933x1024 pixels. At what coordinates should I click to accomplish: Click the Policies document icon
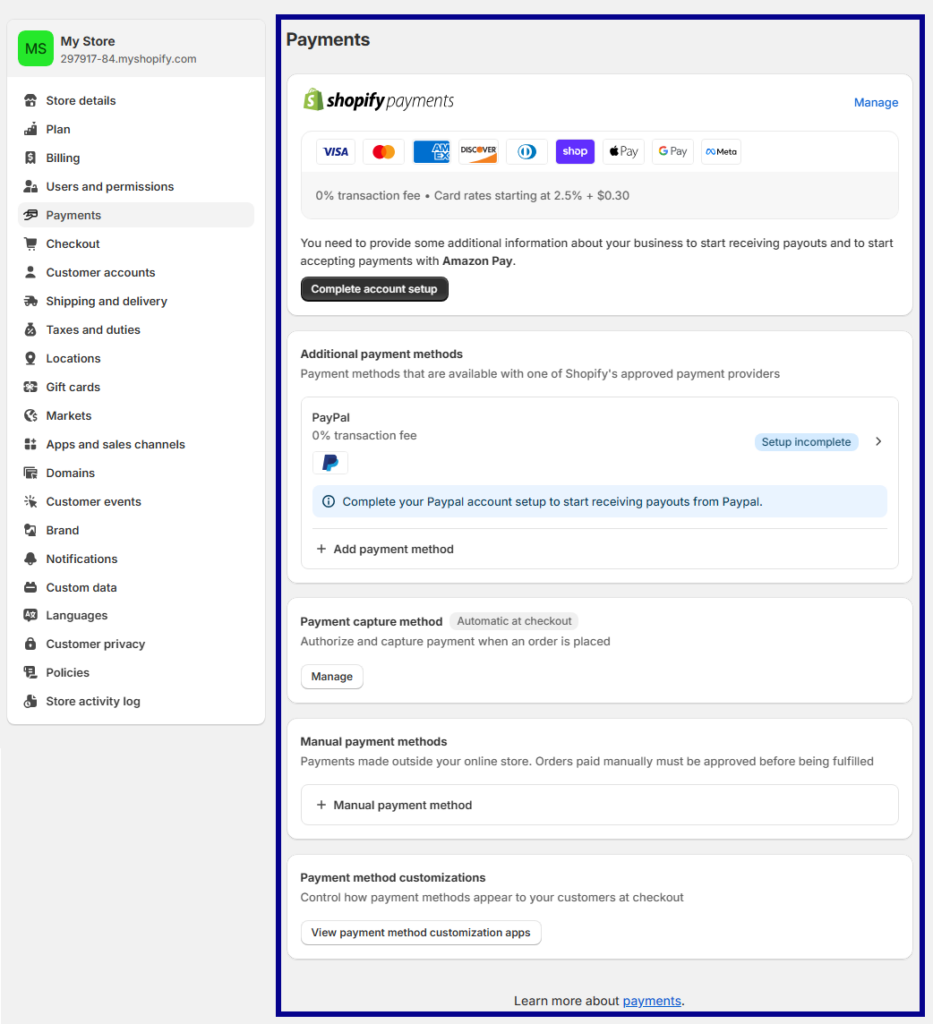[x=30, y=672]
